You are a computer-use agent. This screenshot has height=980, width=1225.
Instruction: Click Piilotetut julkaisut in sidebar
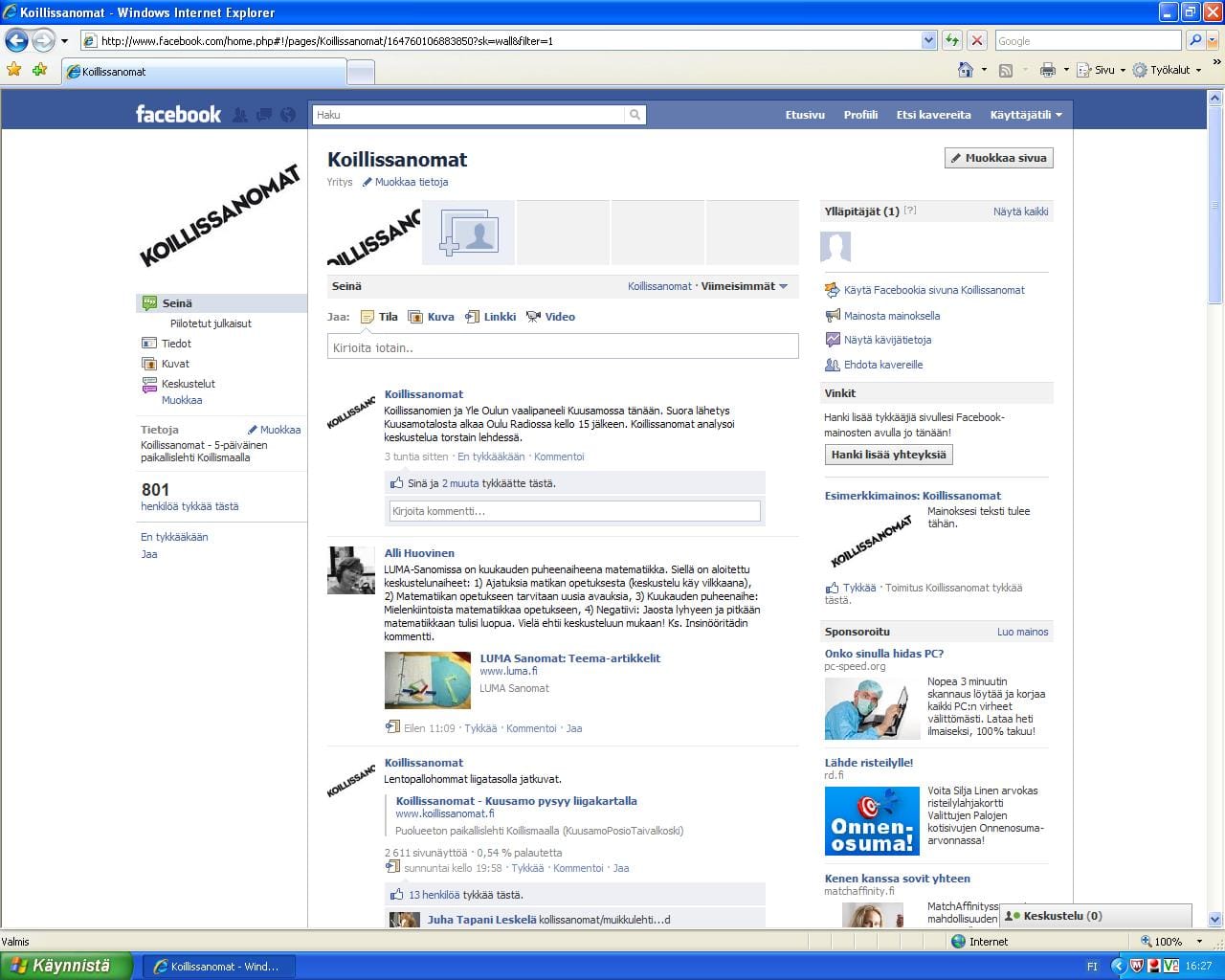tap(211, 323)
